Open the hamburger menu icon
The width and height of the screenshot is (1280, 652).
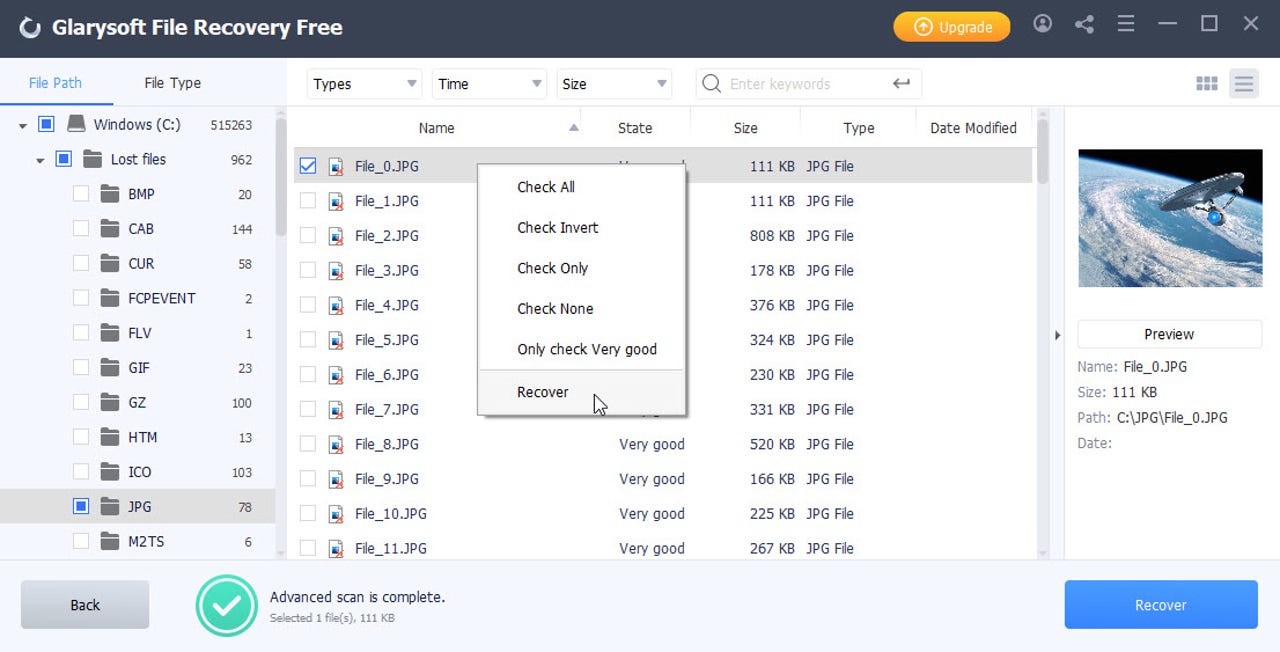pyautogui.click(x=1126, y=24)
